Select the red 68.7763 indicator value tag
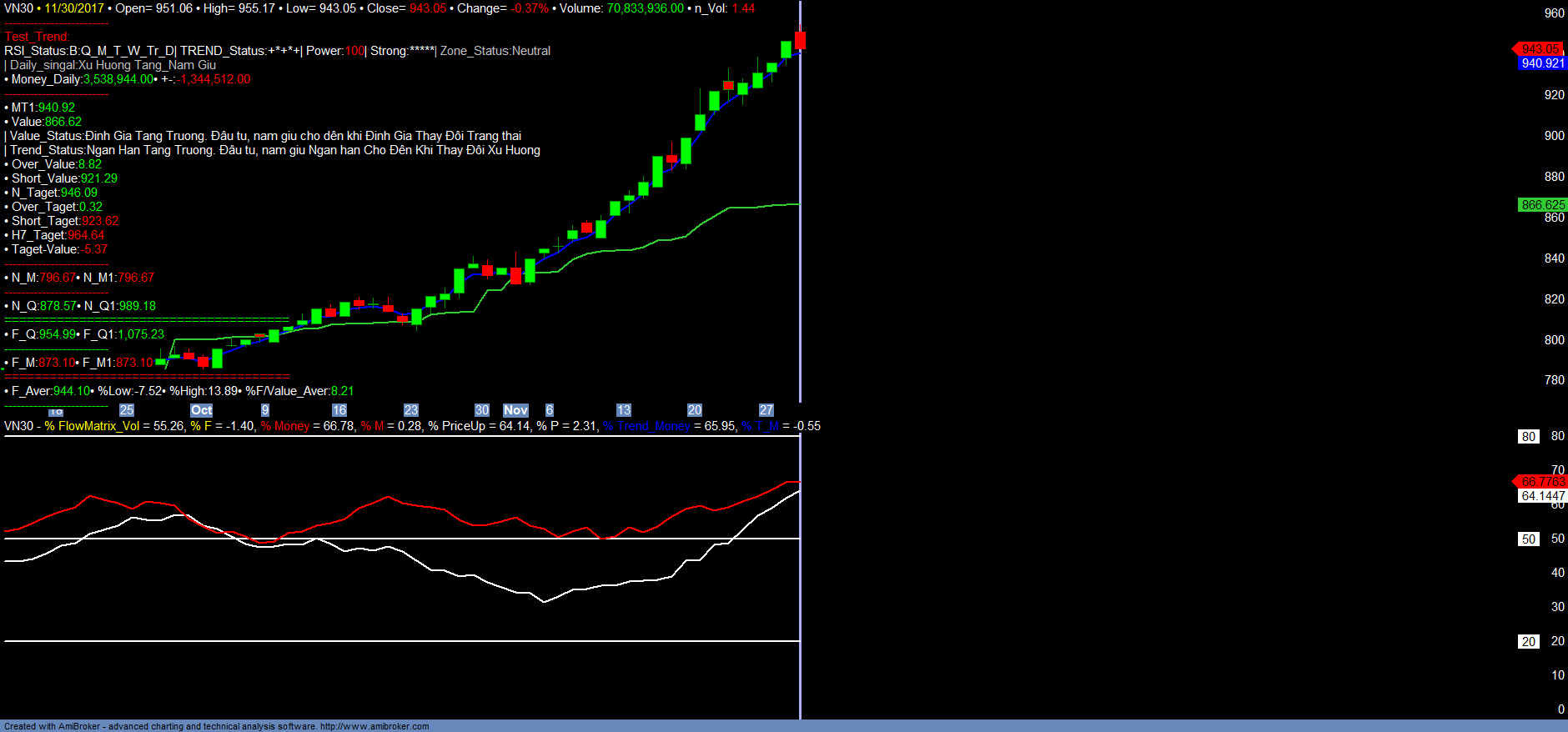This screenshot has width=1568, height=732. point(1542,482)
